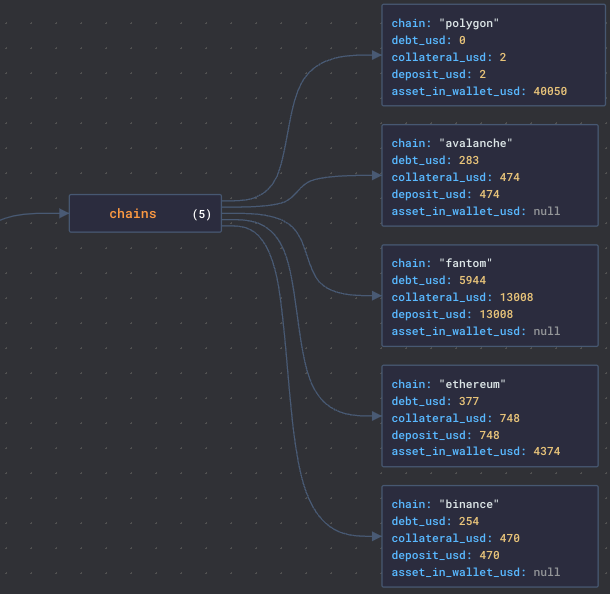Image resolution: width=610 pixels, height=594 pixels.
Task: Select asset_in_wallet_usd: 40050 row
Action: coord(479,91)
